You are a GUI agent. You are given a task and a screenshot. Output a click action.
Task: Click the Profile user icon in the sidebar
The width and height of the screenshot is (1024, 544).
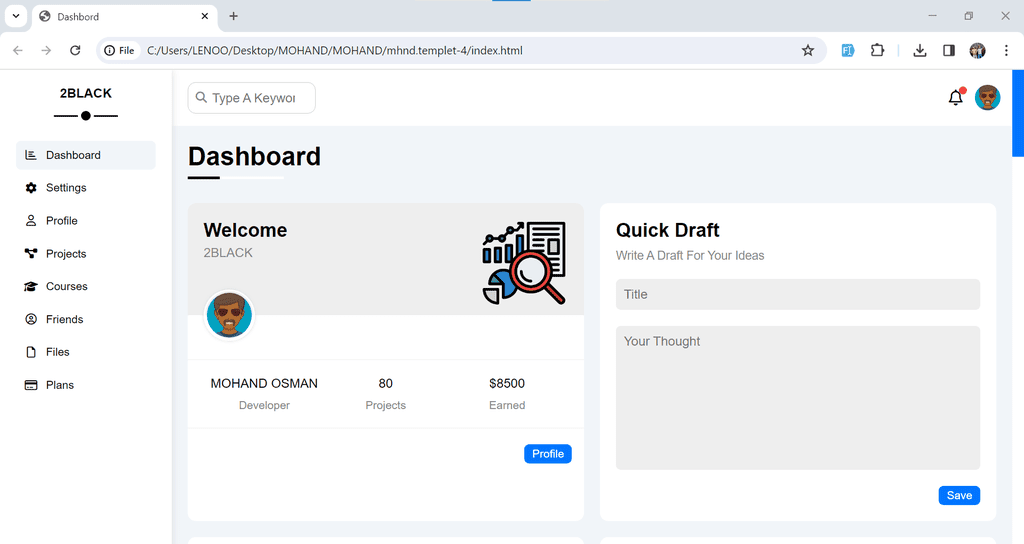click(x=31, y=221)
